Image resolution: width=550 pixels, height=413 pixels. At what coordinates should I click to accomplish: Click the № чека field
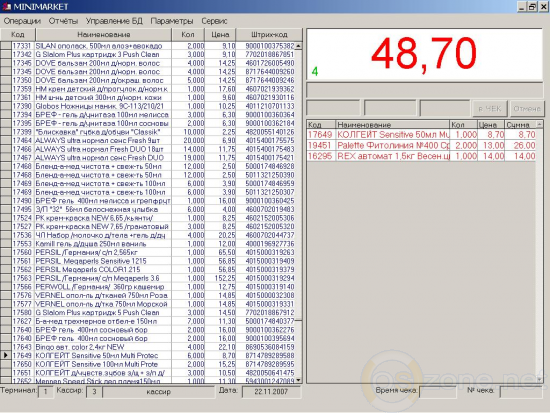pyautogui.click(x=521, y=392)
